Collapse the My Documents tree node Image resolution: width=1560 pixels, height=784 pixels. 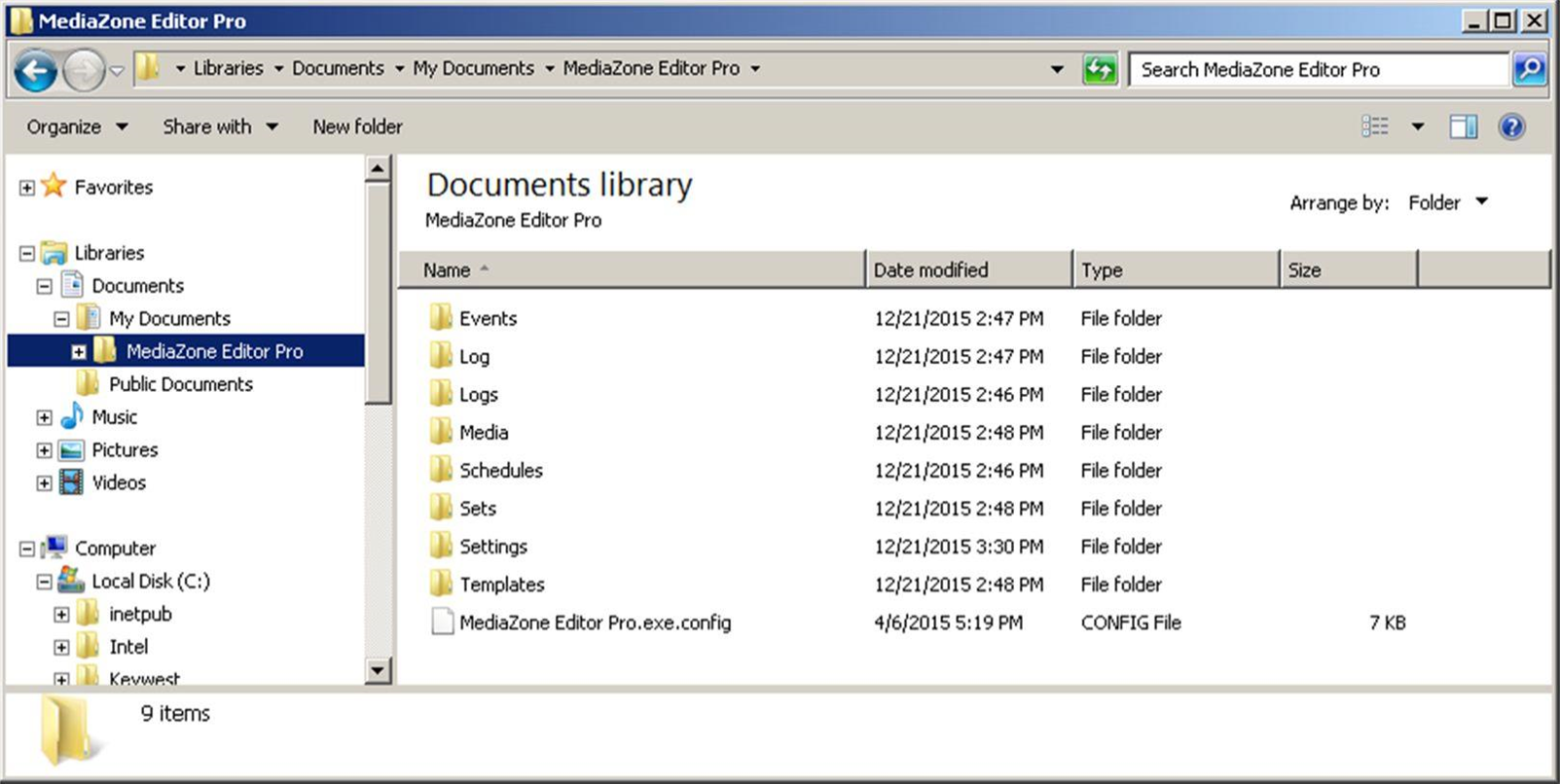coord(62,319)
